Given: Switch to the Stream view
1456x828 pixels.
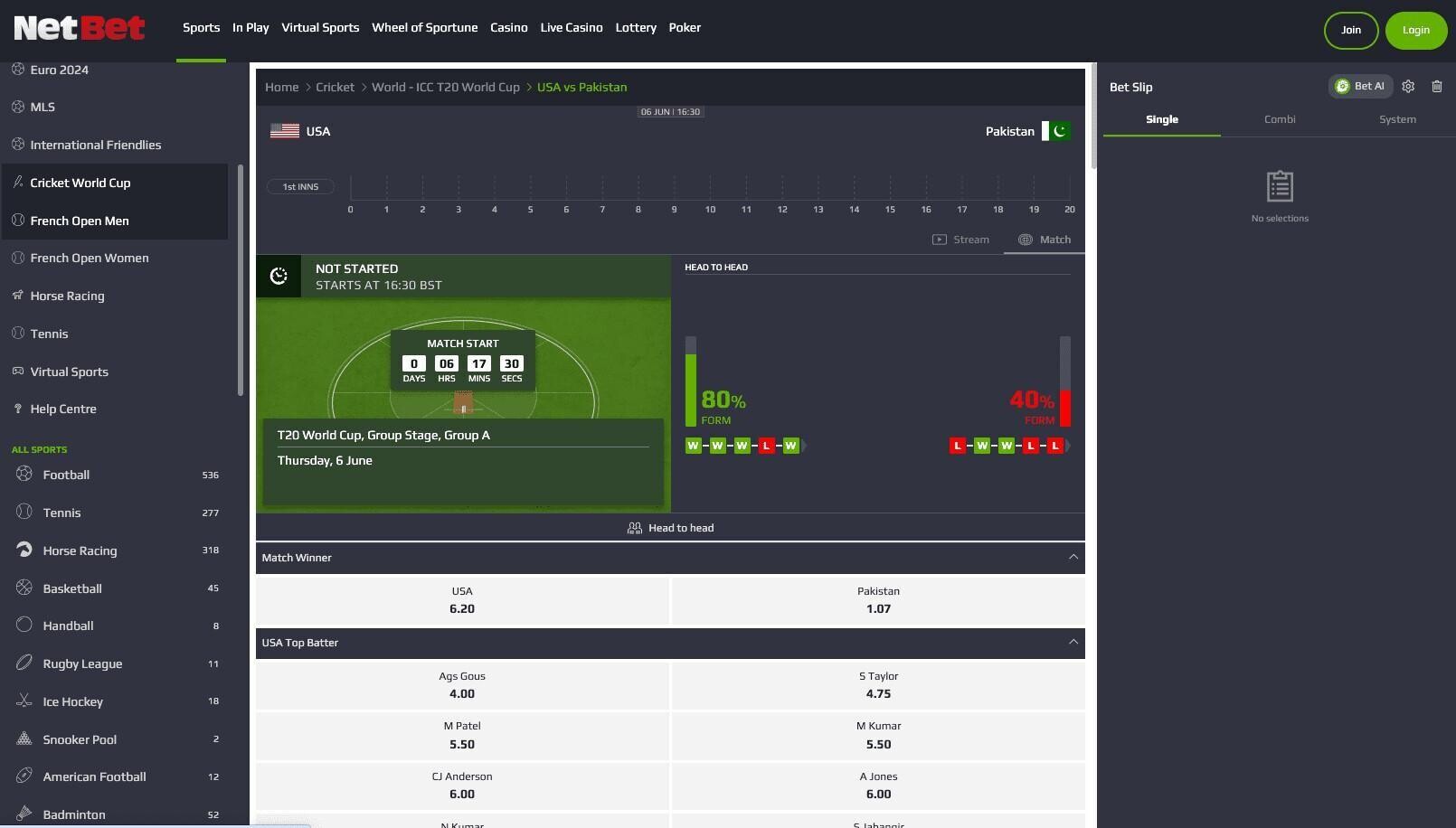Looking at the screenshot, I should [960, 240].
